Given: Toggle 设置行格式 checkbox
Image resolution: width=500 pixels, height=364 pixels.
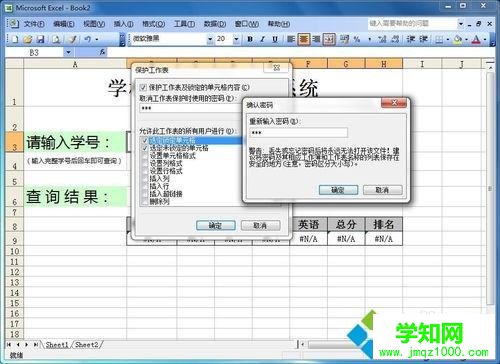Looking at the screenshot, I should point(145,171).
